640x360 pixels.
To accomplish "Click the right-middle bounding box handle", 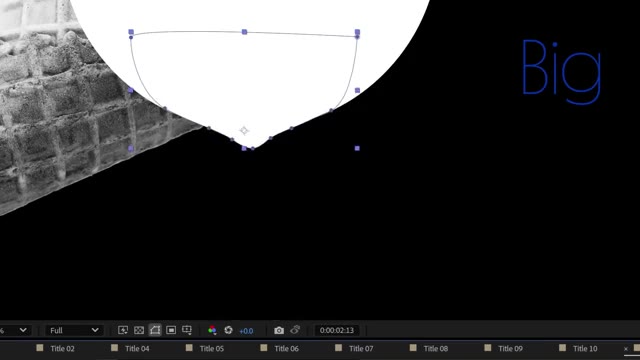I will [358, 90].
